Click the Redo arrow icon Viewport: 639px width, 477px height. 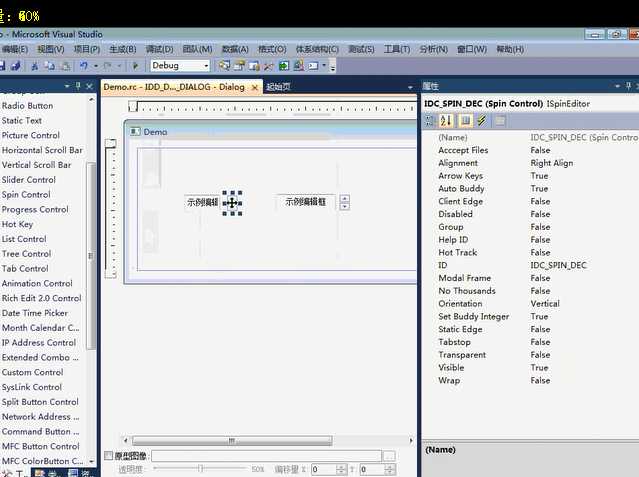[x=108, y=66]
